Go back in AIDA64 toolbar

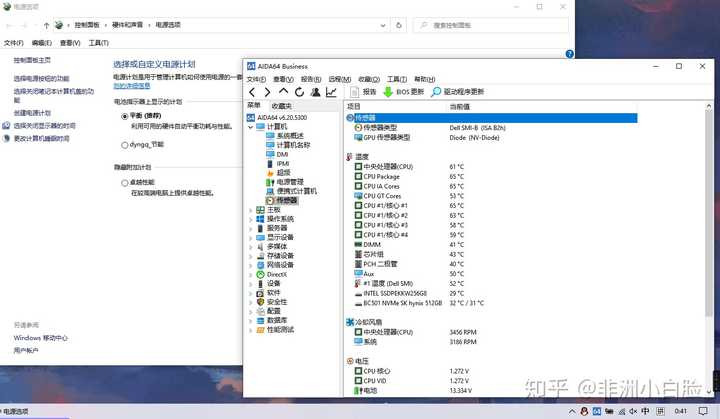point(252,92)
